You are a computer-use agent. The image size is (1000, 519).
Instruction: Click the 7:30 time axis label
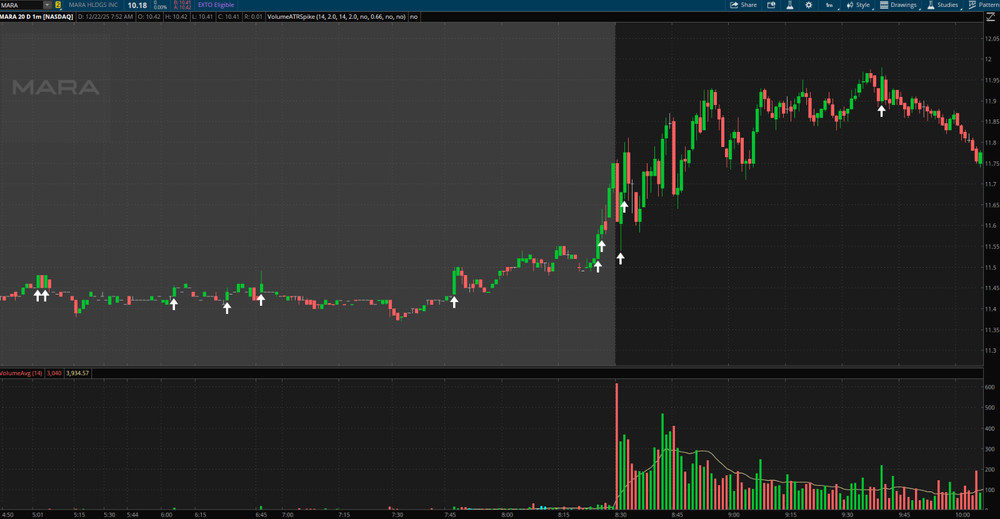(x=397, y=515)
